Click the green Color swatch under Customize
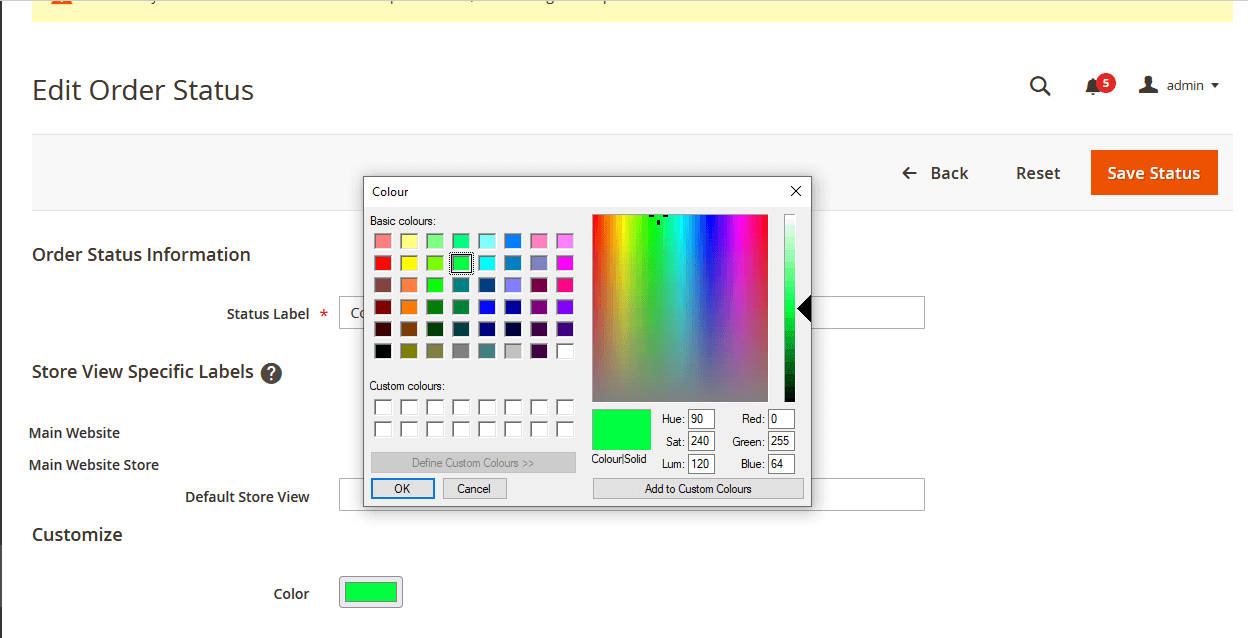The image size is (1248, 638). [370, 591]
